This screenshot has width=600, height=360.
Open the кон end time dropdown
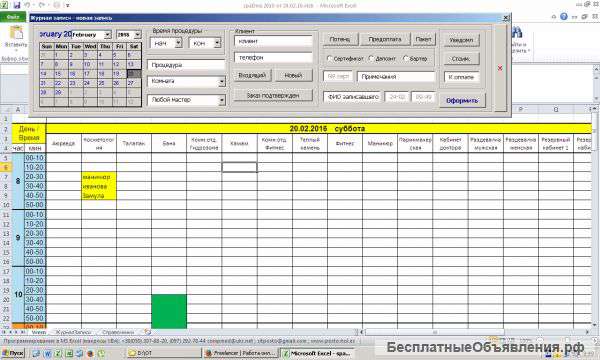(217, 43)
